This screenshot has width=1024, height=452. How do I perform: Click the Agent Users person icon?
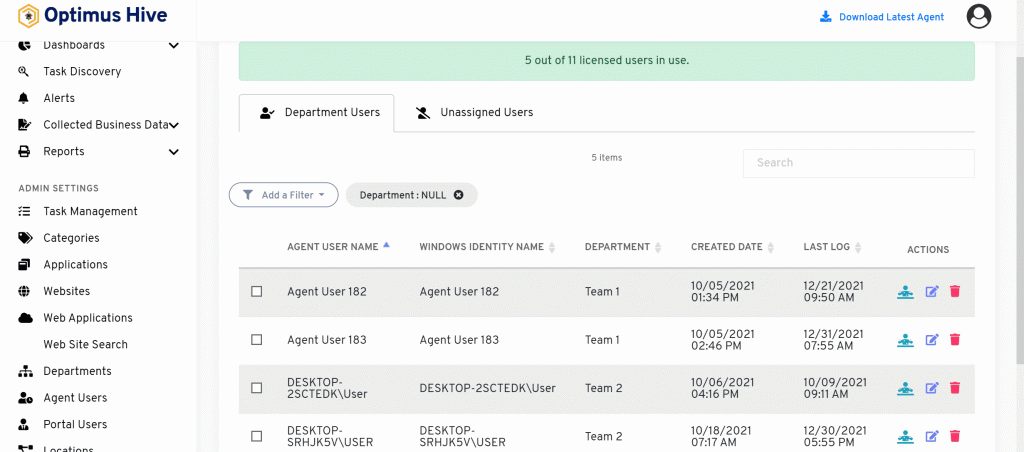(x=25, y=398)
